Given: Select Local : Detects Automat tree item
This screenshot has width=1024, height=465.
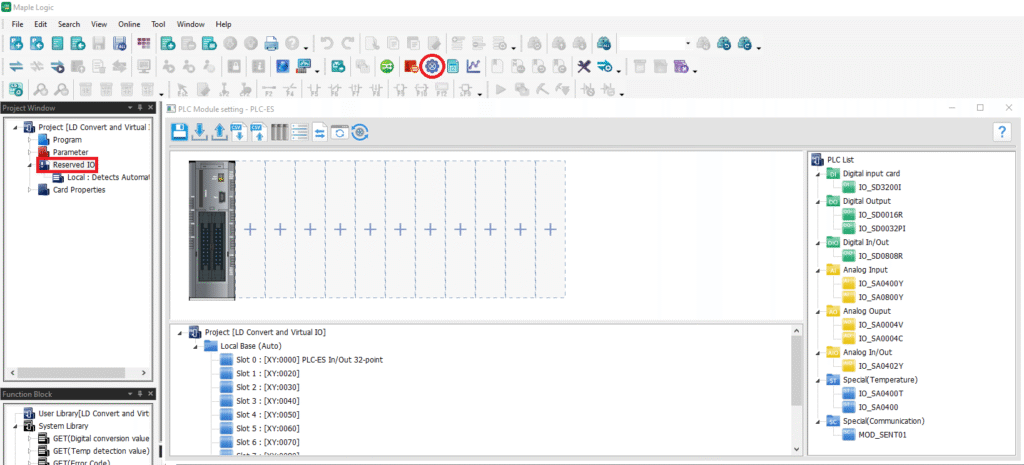Looking at the screenshot, I should [108, 177].
